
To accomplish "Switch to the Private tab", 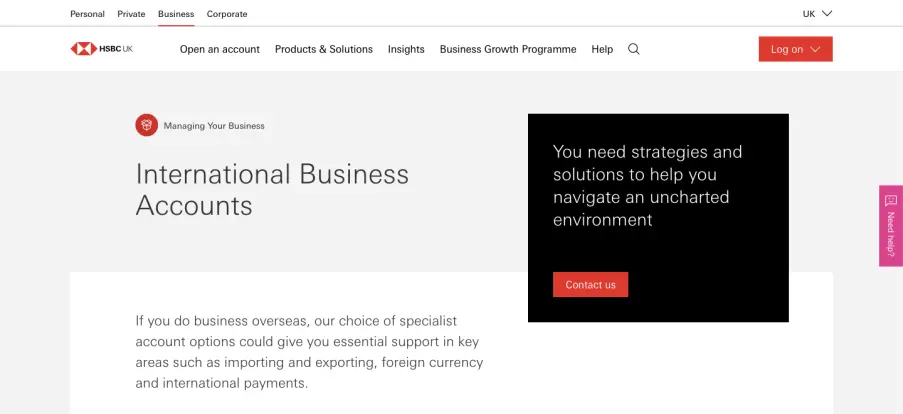I will pyautogui.click(x=131, y=14).
